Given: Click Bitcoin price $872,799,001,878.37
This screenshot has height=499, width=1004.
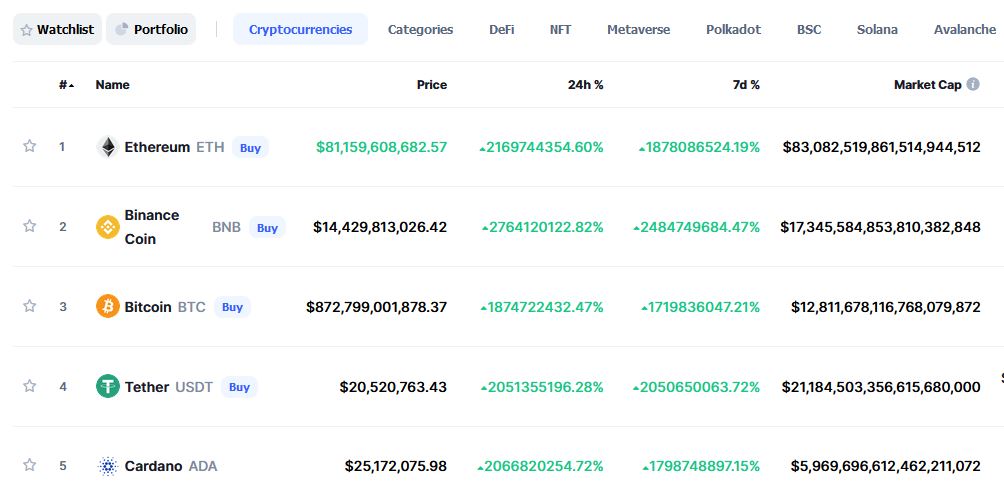Looking at the screenshot, I should pyautogui.click(x=376, y=307).
